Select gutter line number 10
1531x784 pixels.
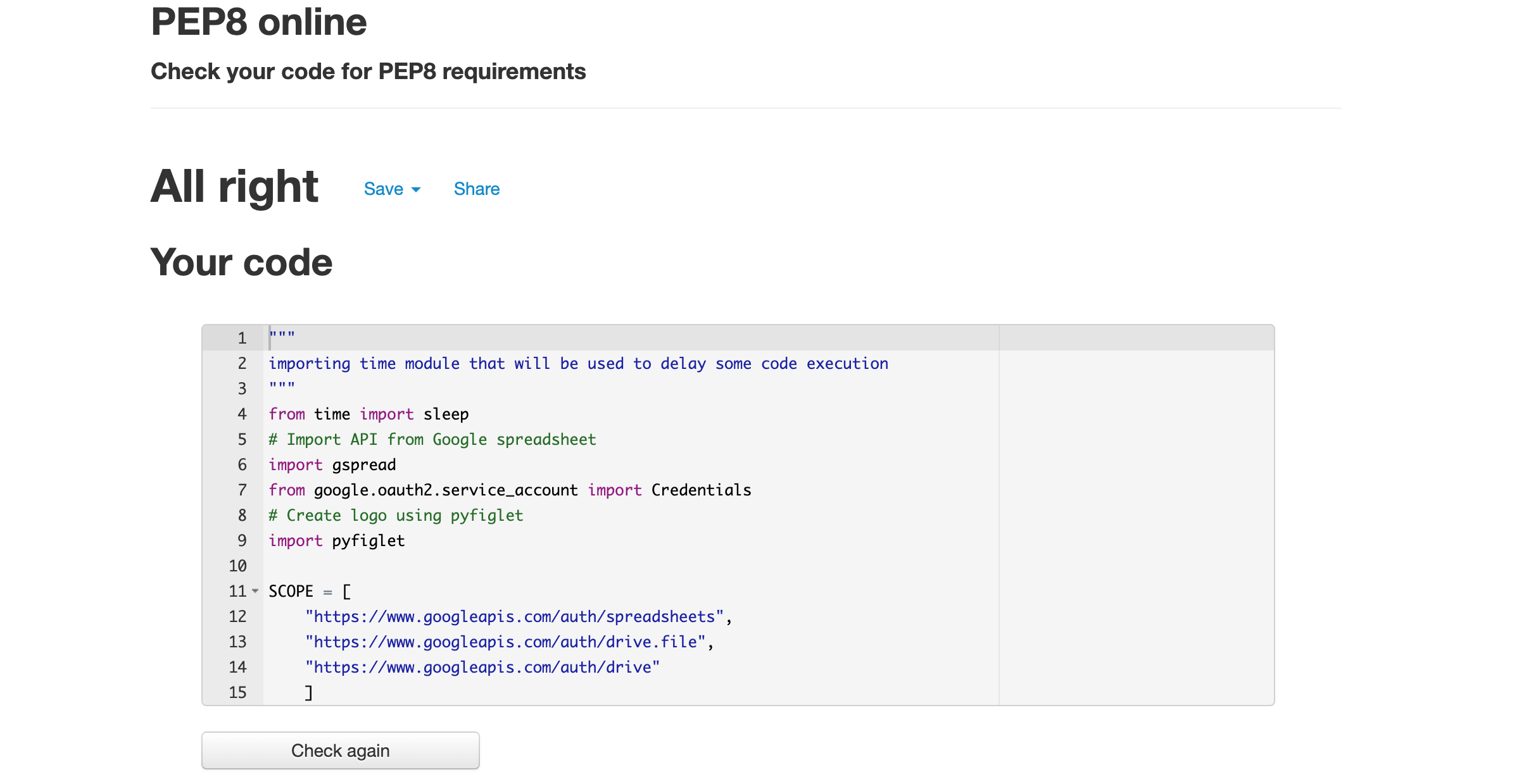click(x=238, y=566)
